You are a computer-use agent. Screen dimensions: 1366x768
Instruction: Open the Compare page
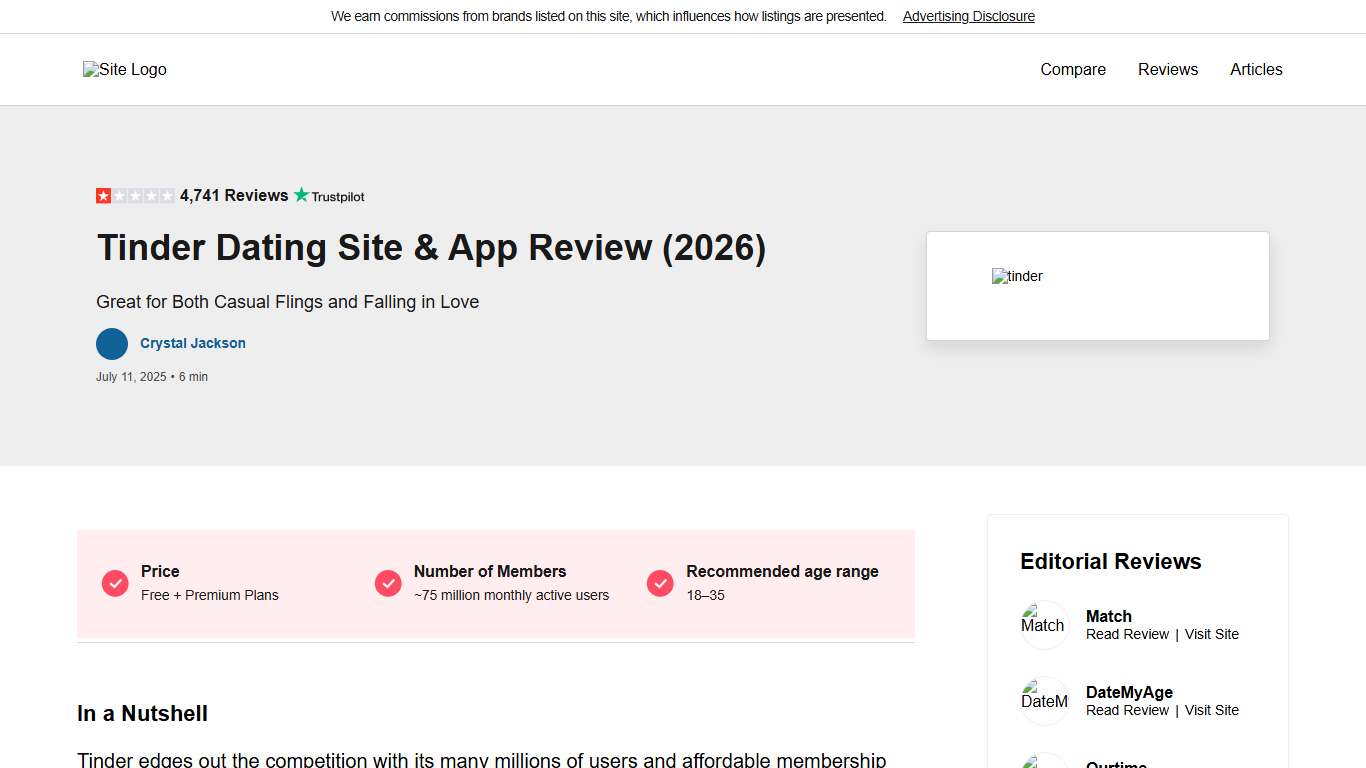click(x=1072, y=69)
